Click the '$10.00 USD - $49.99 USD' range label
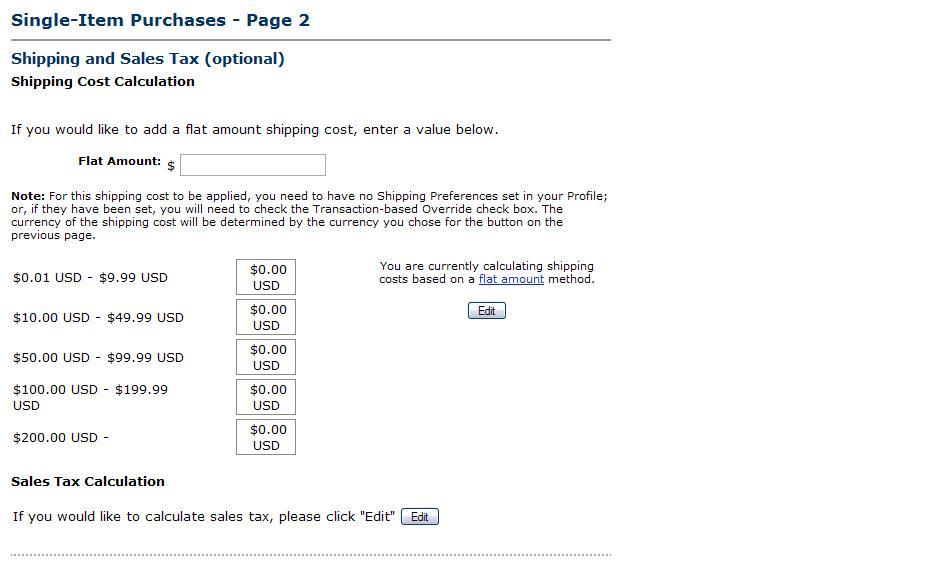The image size is (927, 566). (98, 318)
